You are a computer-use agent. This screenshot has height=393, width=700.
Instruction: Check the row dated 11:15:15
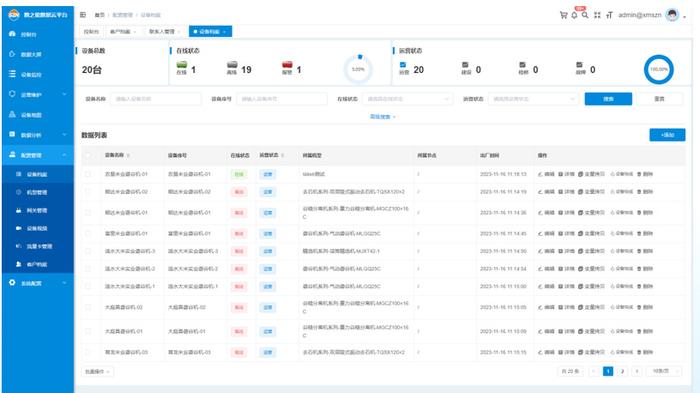point(88,352)
